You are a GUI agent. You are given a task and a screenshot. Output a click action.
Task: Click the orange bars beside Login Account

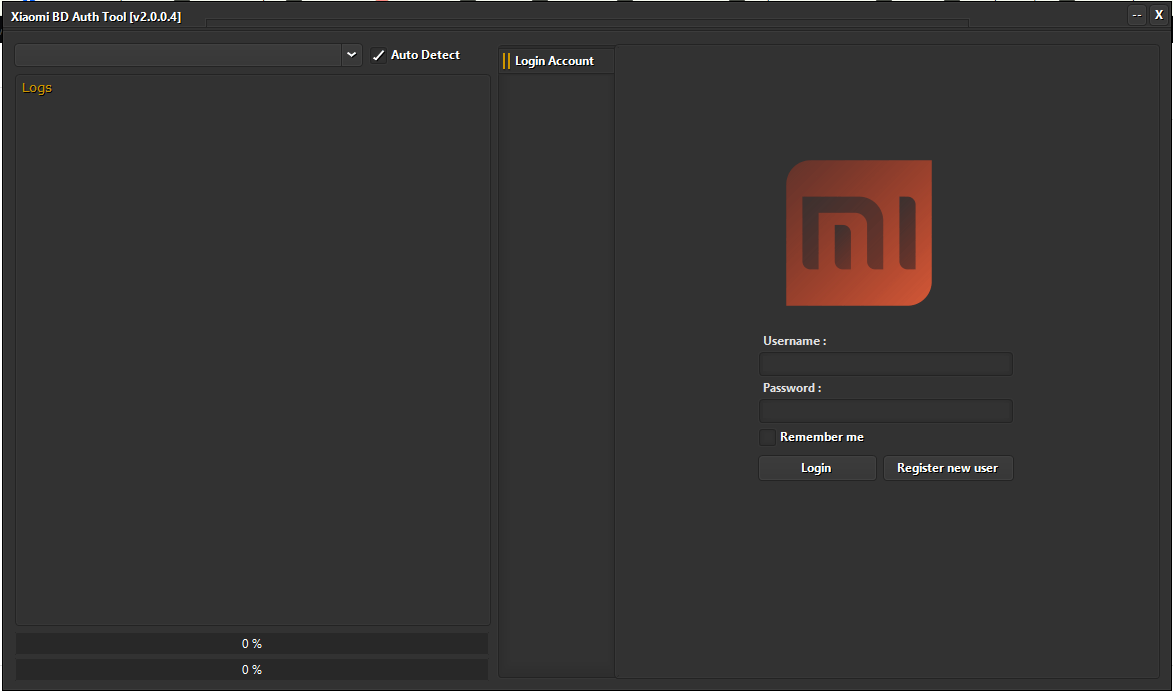coord(505,60)
